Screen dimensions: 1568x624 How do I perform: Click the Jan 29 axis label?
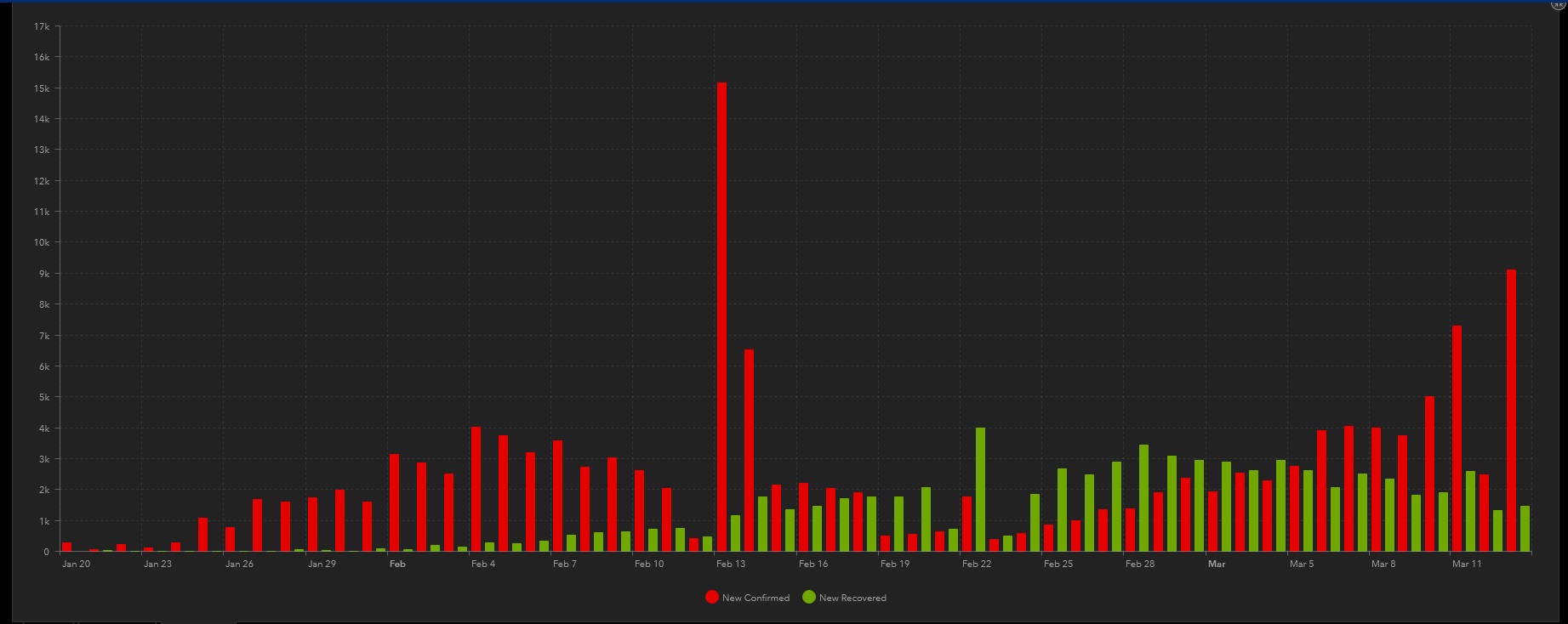tap(322, 564)
